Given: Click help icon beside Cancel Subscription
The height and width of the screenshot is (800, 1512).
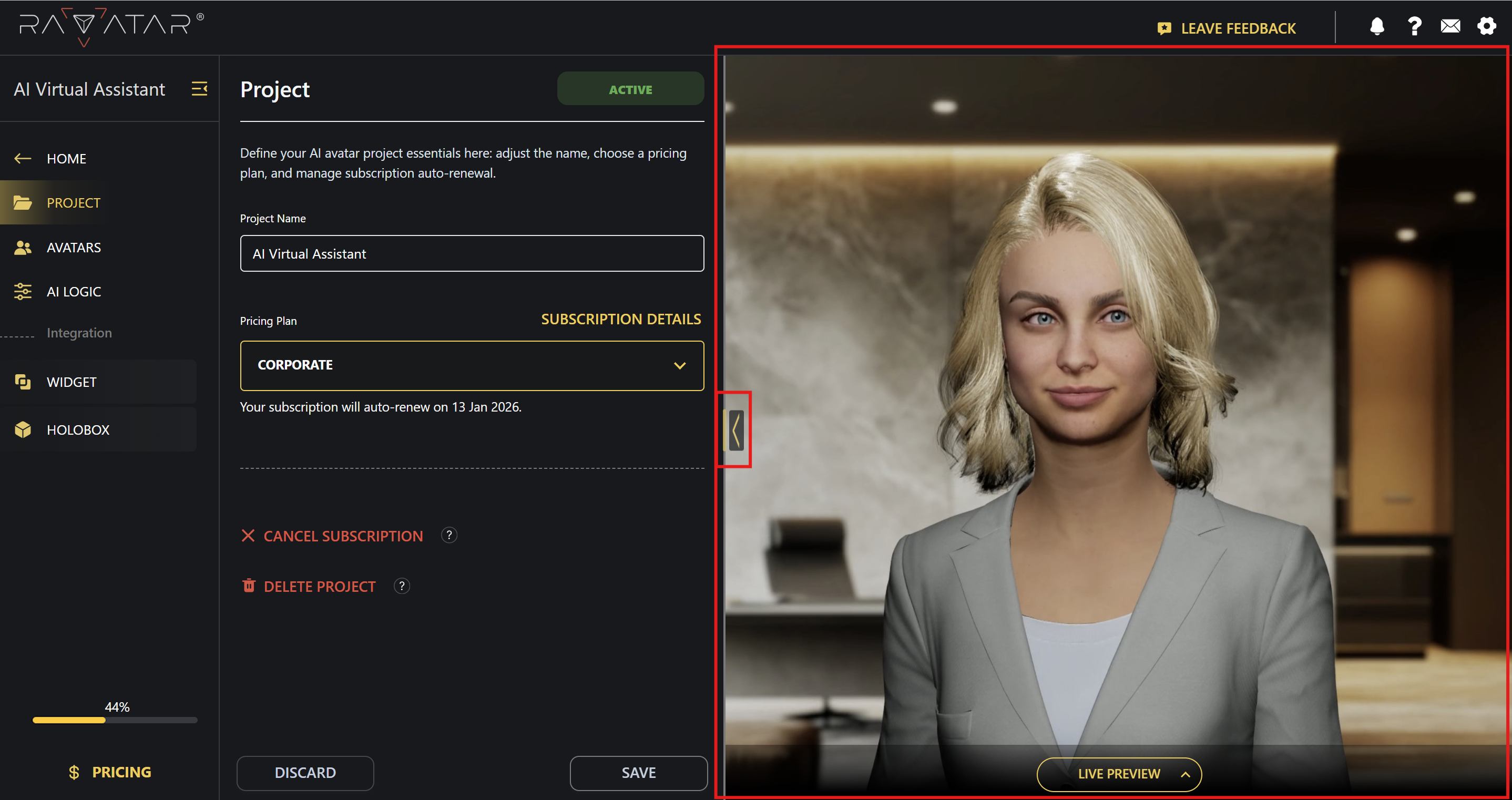Looking at the screenshot, I should 449,535.
